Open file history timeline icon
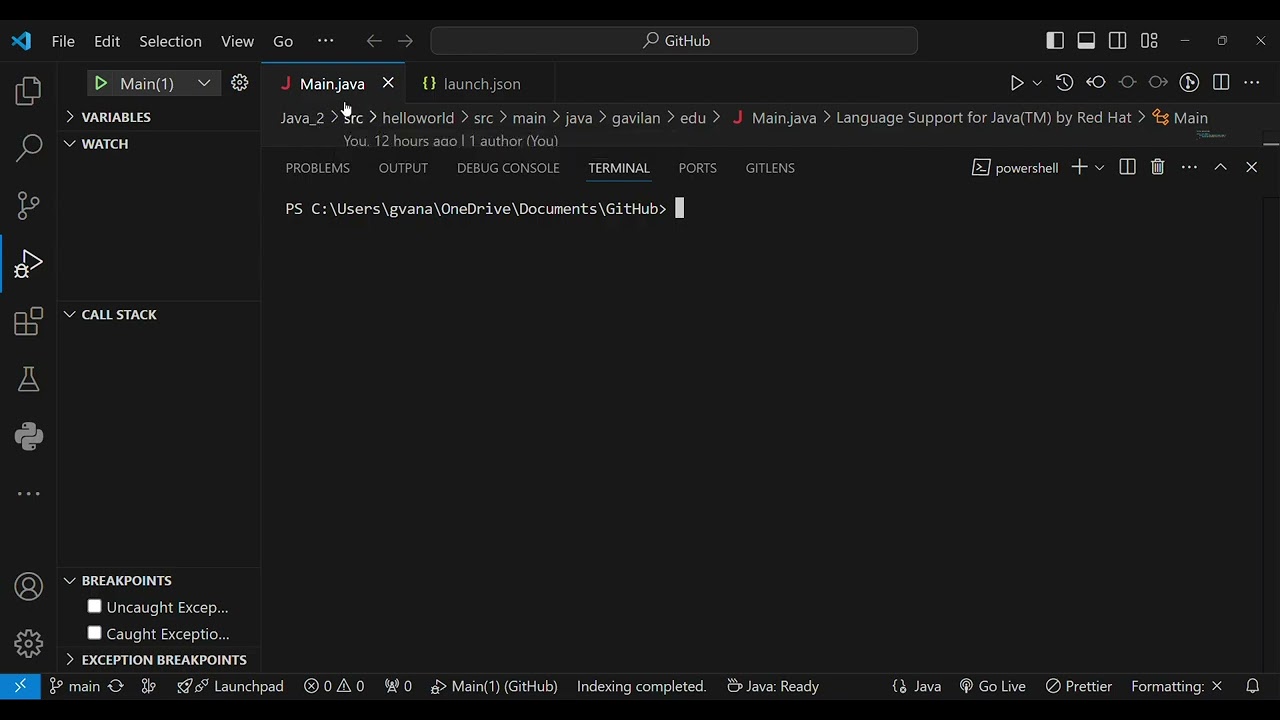 tap(1064, 83)
